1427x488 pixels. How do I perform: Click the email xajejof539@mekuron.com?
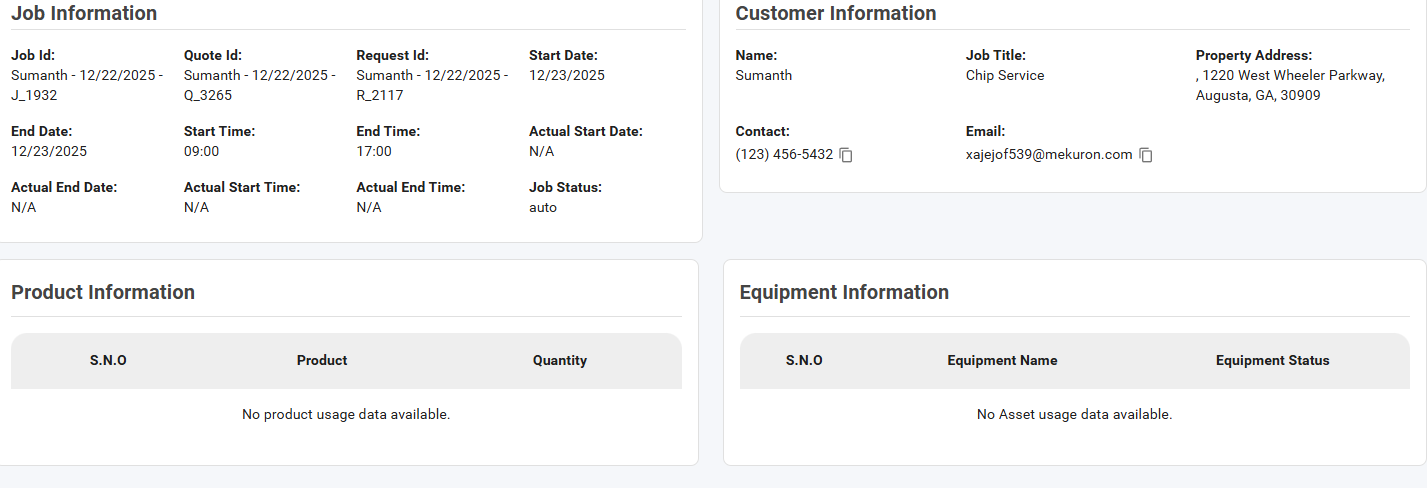(x=1048, y=155)
